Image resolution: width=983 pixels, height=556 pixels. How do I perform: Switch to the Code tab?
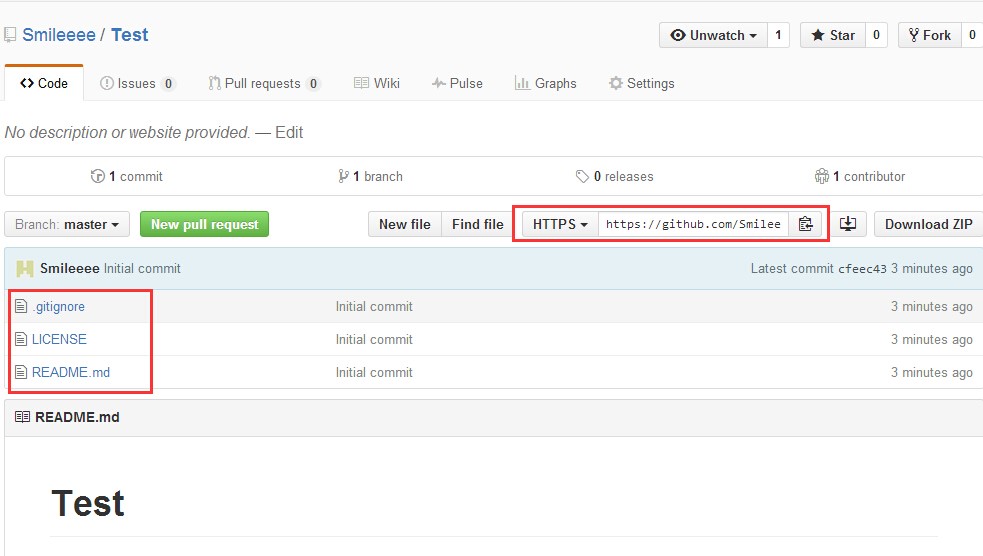pyautogui.click(x=44, y=83)
